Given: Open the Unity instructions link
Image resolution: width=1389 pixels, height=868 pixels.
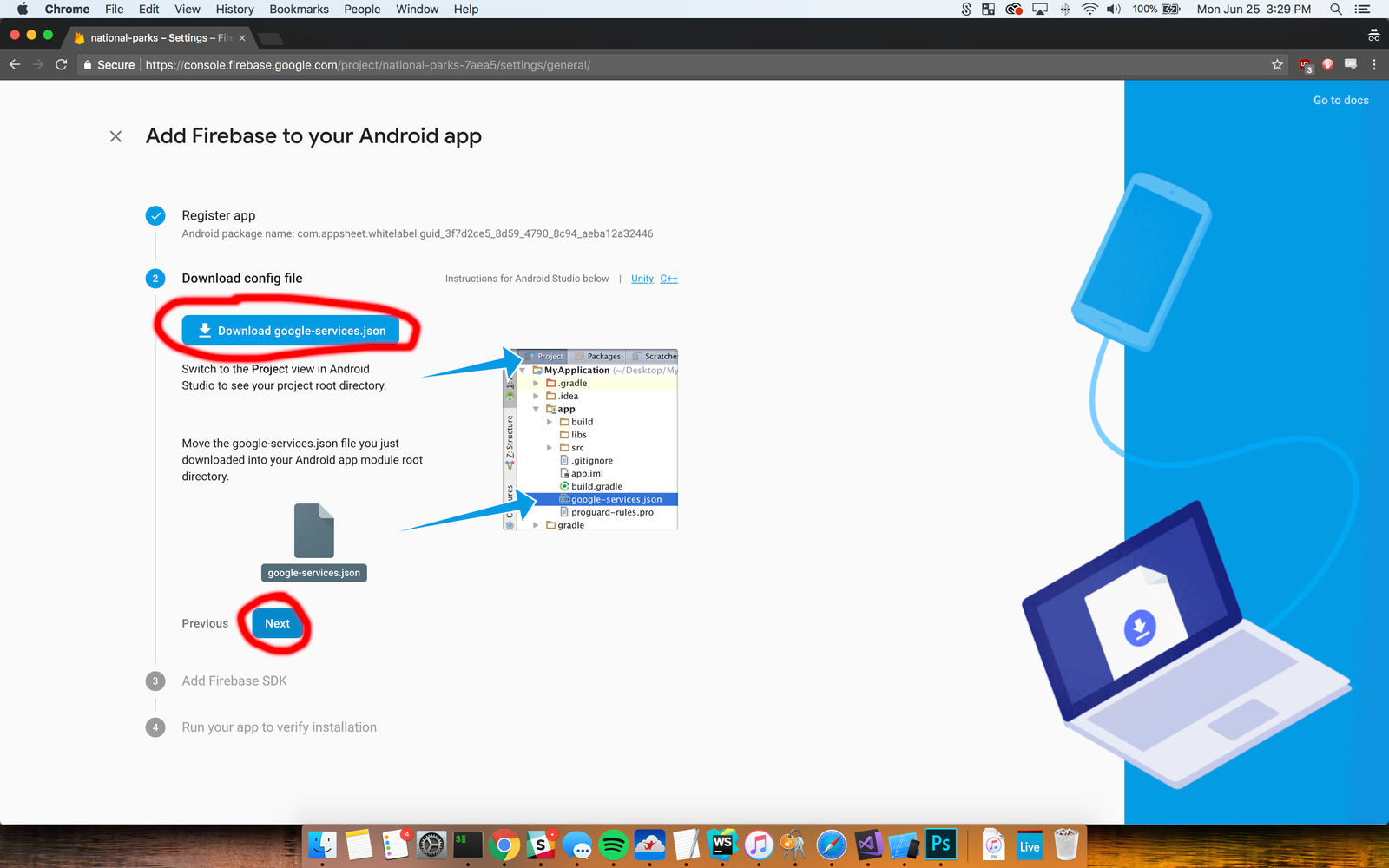Looking at the screenshot, I should [x=642, y=279].
